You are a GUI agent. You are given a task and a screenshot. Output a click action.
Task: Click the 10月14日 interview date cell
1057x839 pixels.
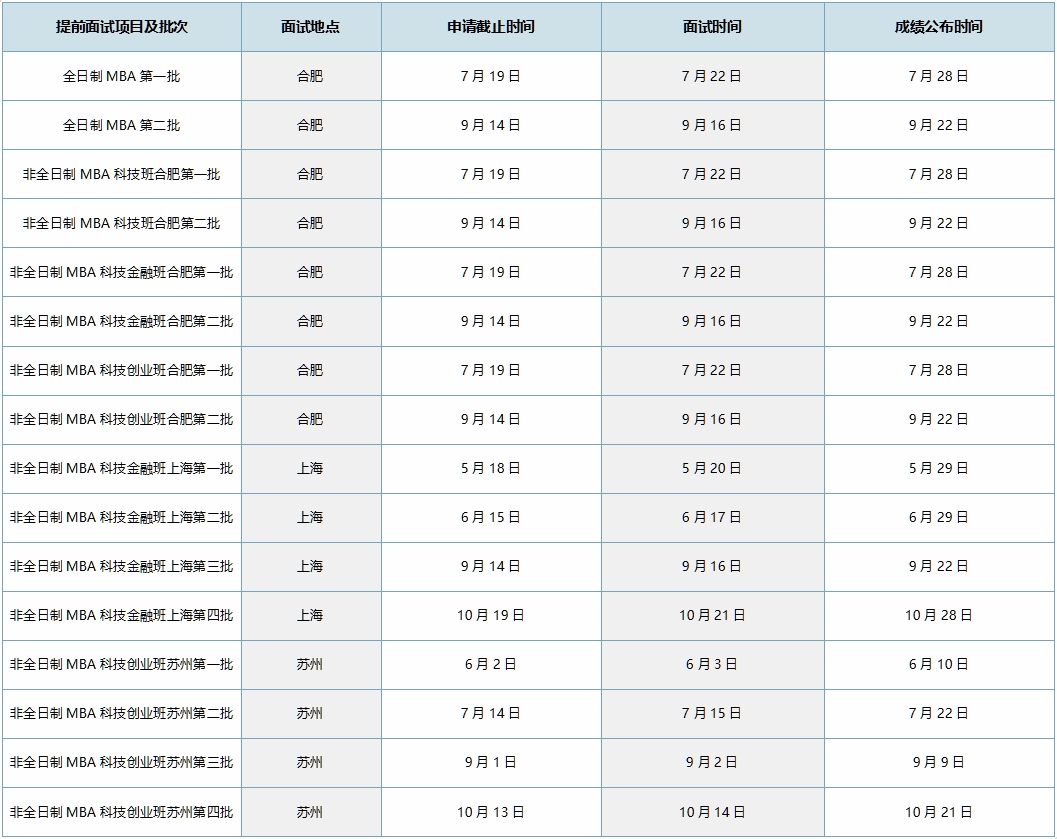pos(712,812)
